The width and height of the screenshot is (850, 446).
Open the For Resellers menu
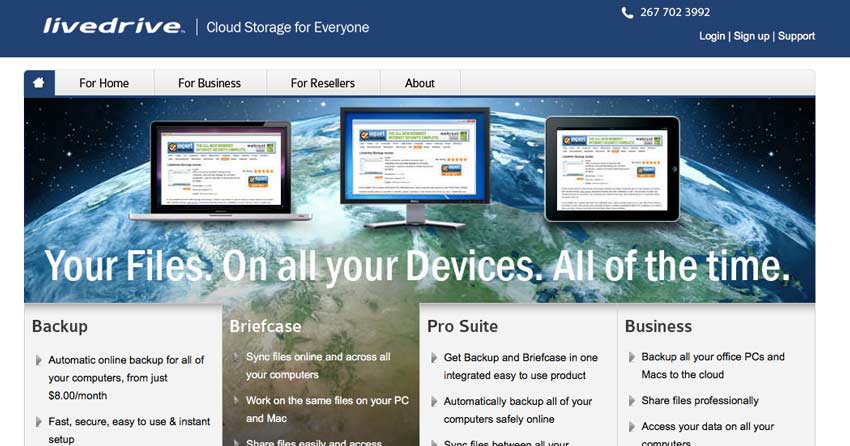point(323,83)
